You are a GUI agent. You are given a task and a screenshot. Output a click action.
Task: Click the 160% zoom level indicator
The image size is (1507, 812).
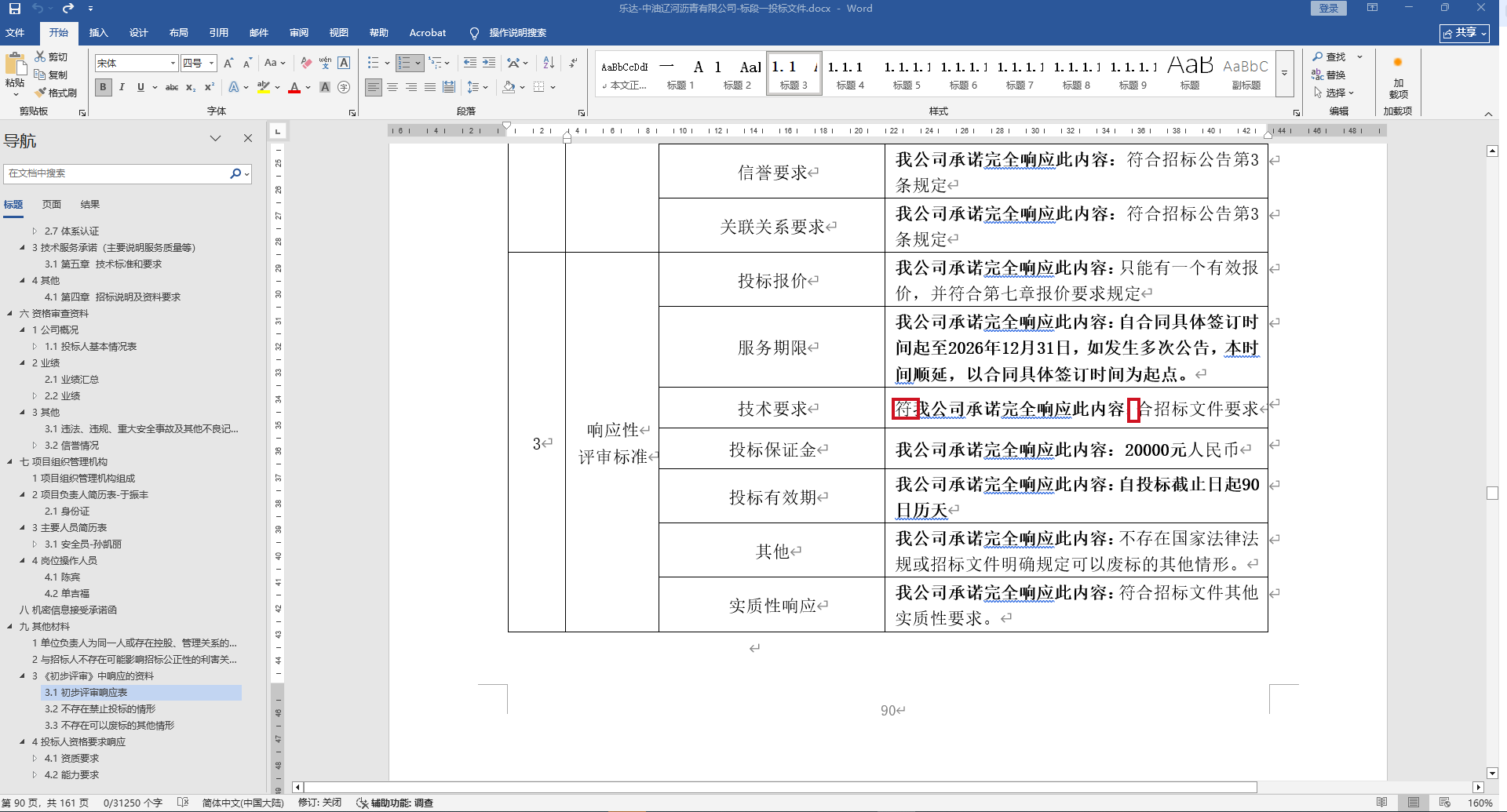1480,803
